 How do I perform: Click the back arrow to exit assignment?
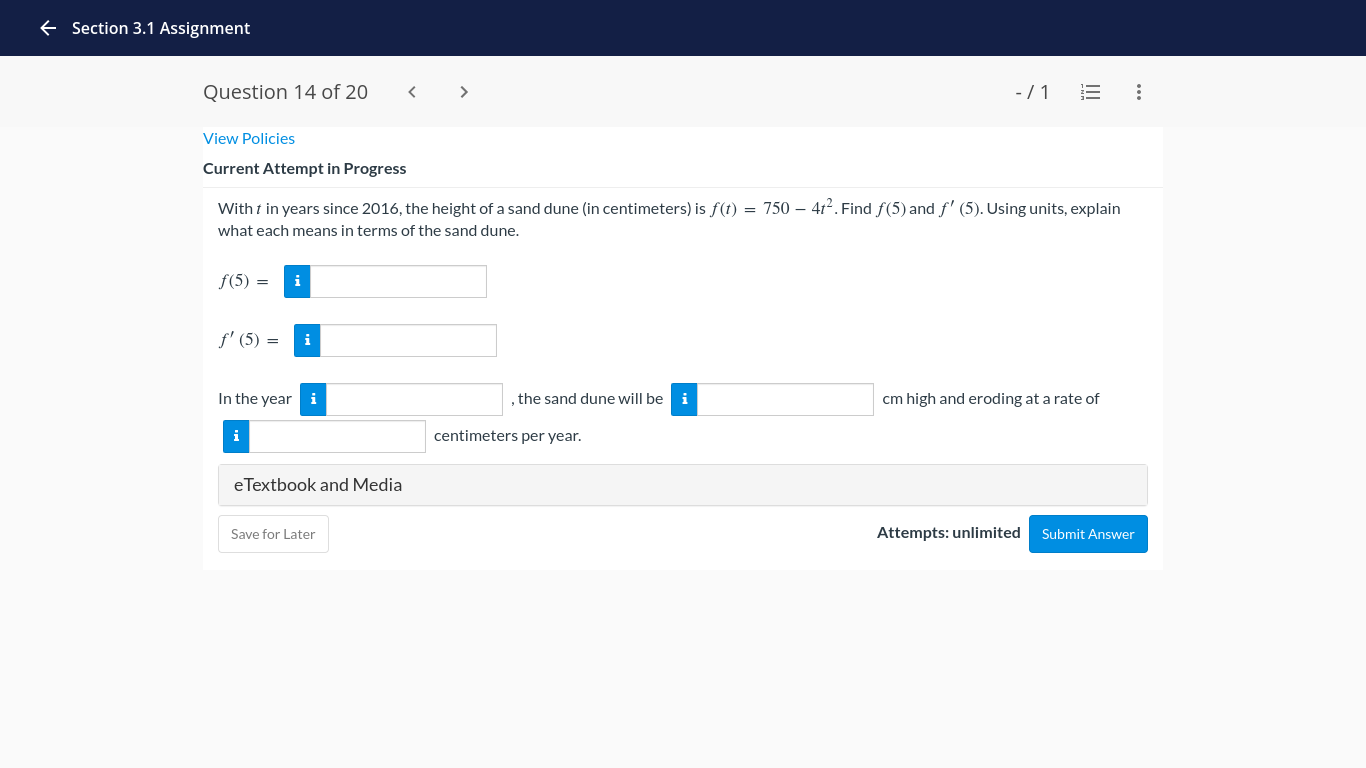[x=47, y=28]
